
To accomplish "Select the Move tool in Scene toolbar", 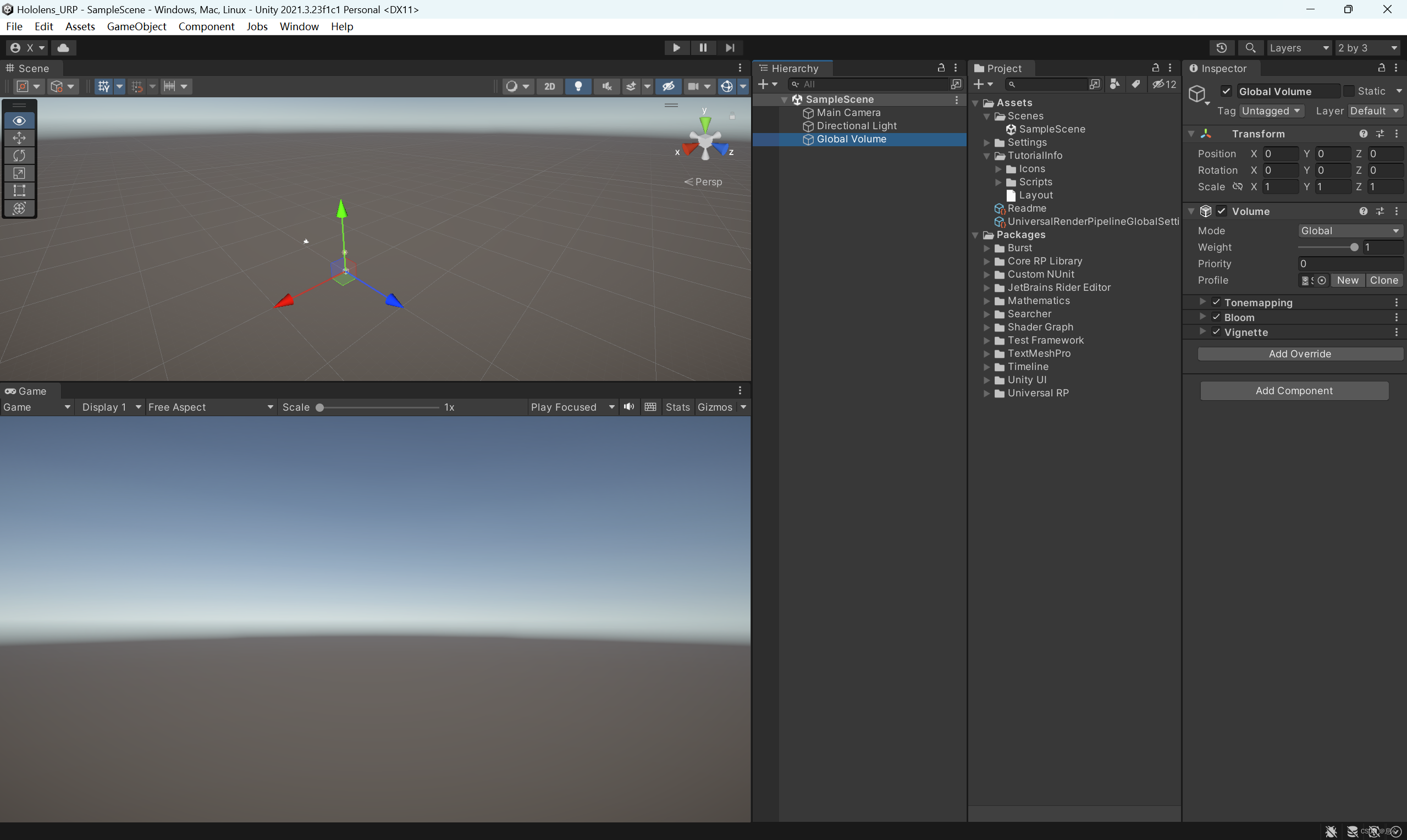I will point(19,138).
